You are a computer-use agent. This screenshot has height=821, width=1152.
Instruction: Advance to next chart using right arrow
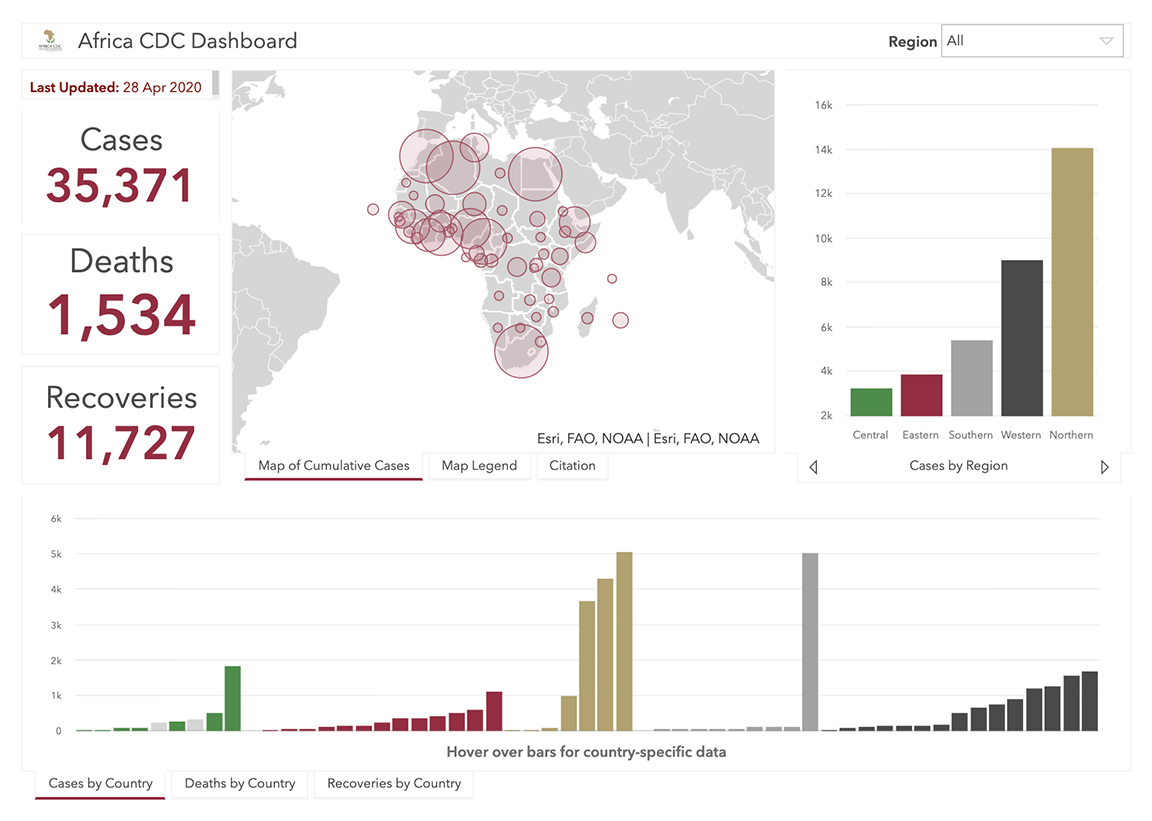click(x=1104, y=467)
